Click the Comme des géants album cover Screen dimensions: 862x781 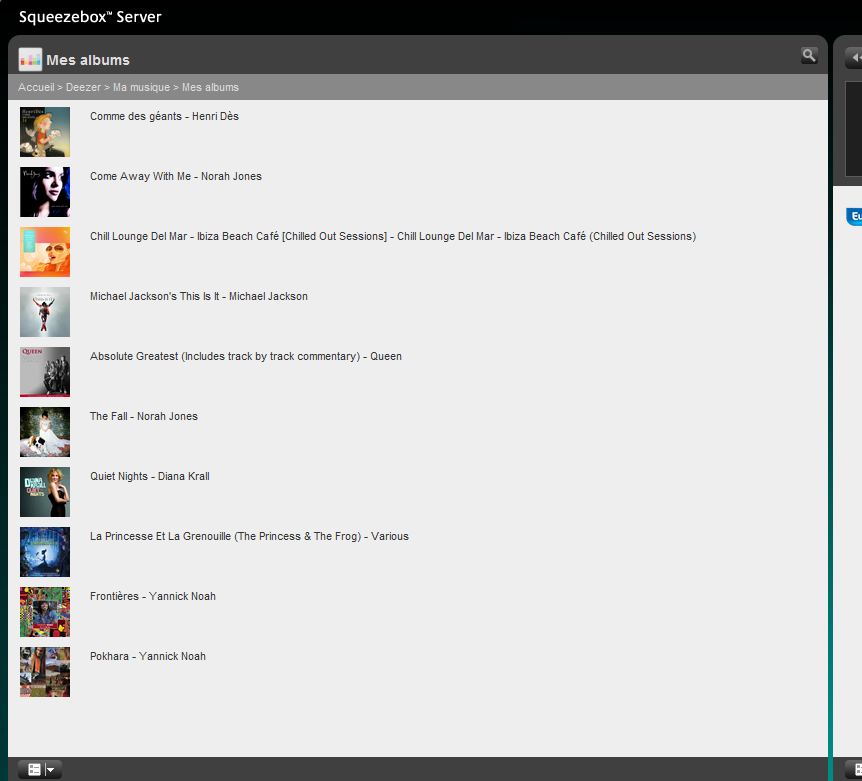tap(45, 132)
